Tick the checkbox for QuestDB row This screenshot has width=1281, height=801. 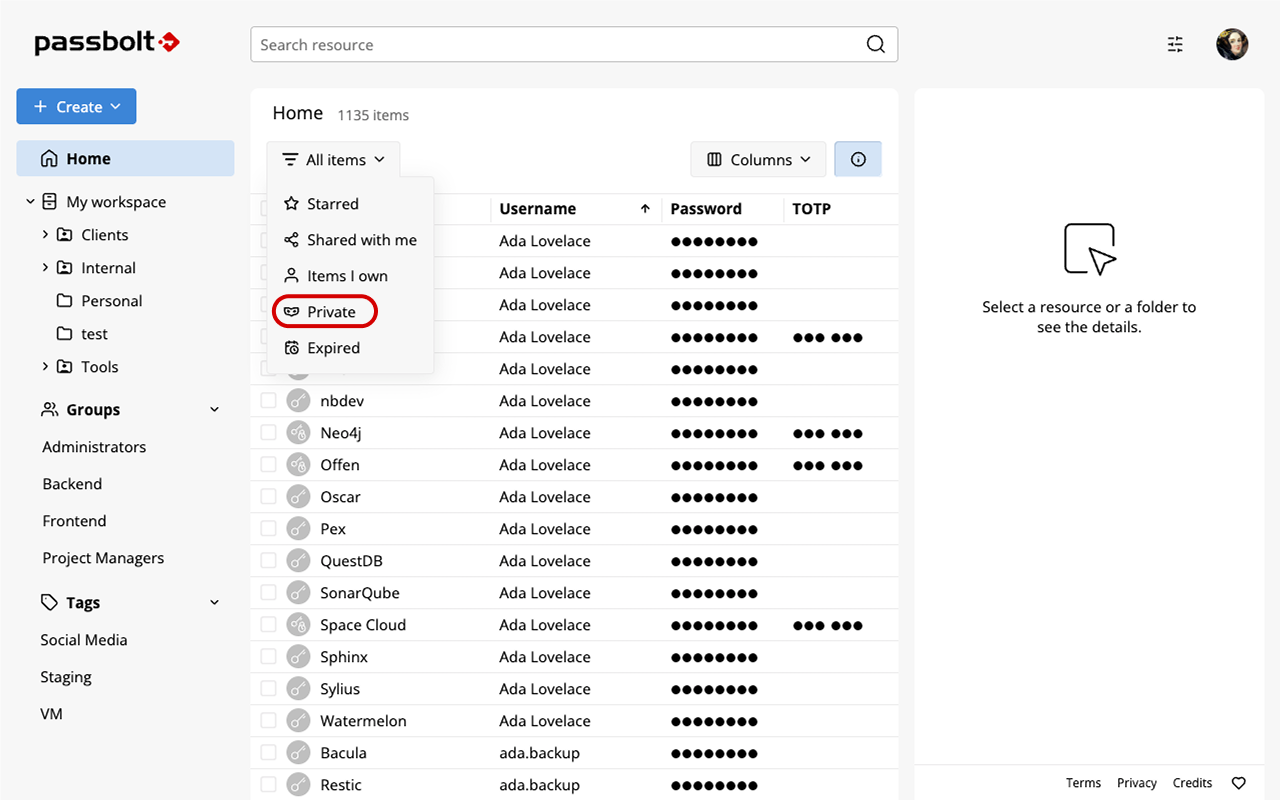[268, 560]
